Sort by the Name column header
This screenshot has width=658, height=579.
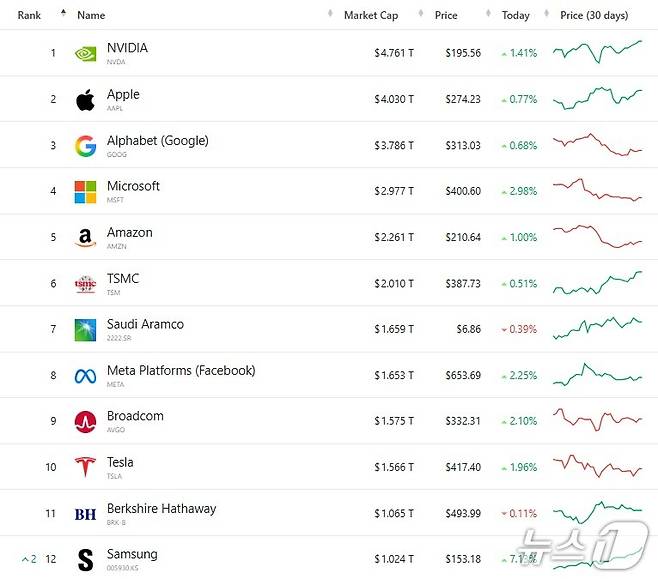pyautogui.click(x=91, y=15)
